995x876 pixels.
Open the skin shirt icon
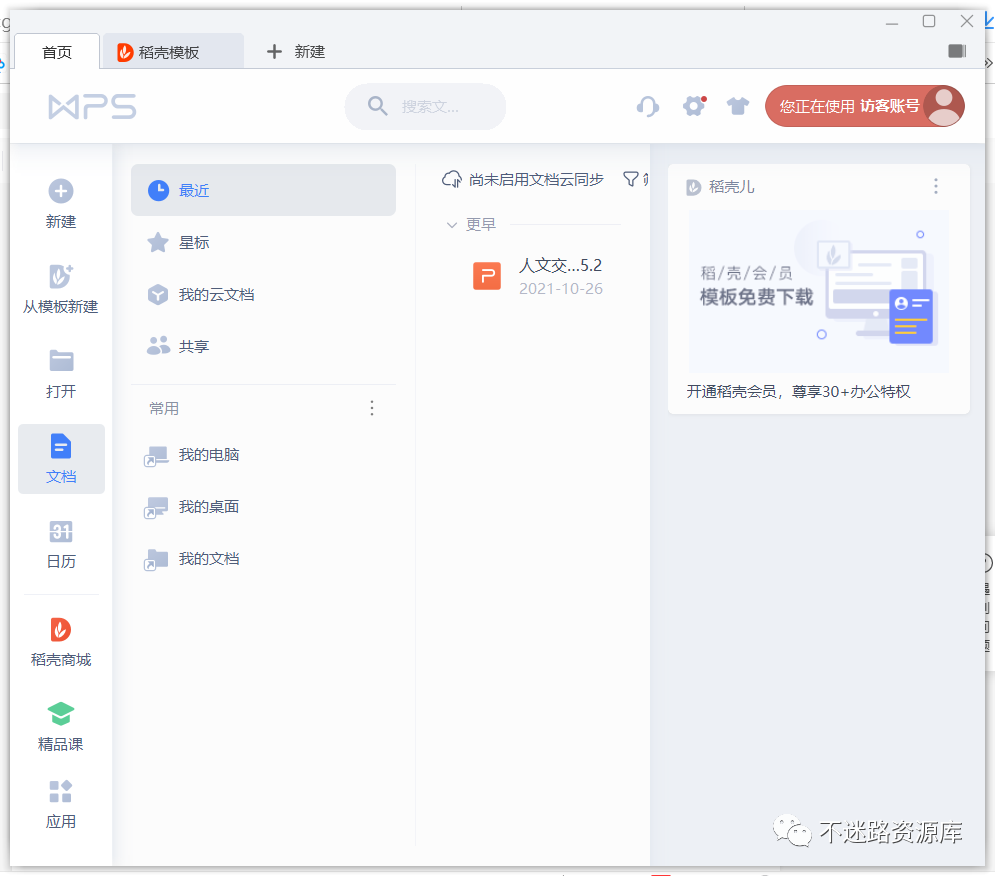pos(737,106)
